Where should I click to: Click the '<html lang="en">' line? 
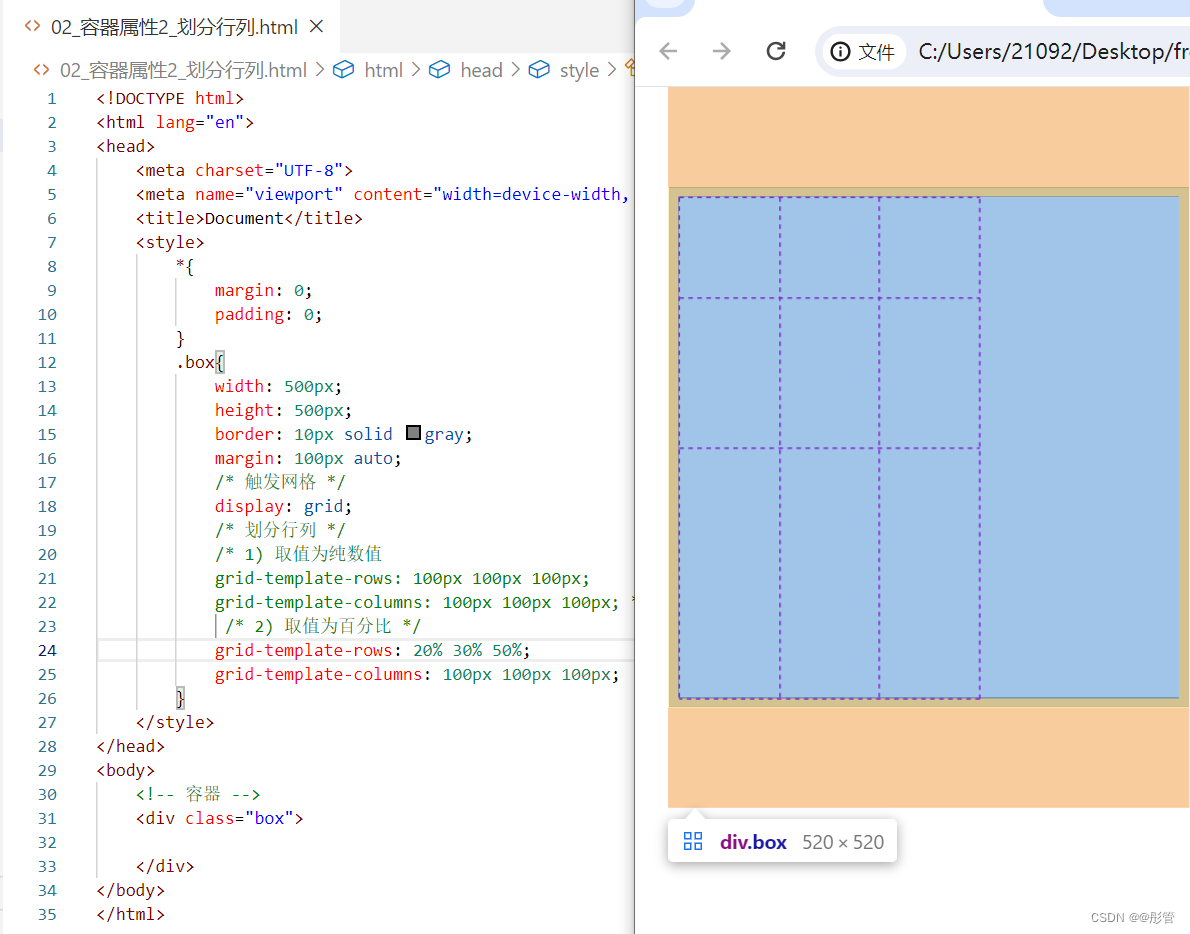tap(175, 122)
